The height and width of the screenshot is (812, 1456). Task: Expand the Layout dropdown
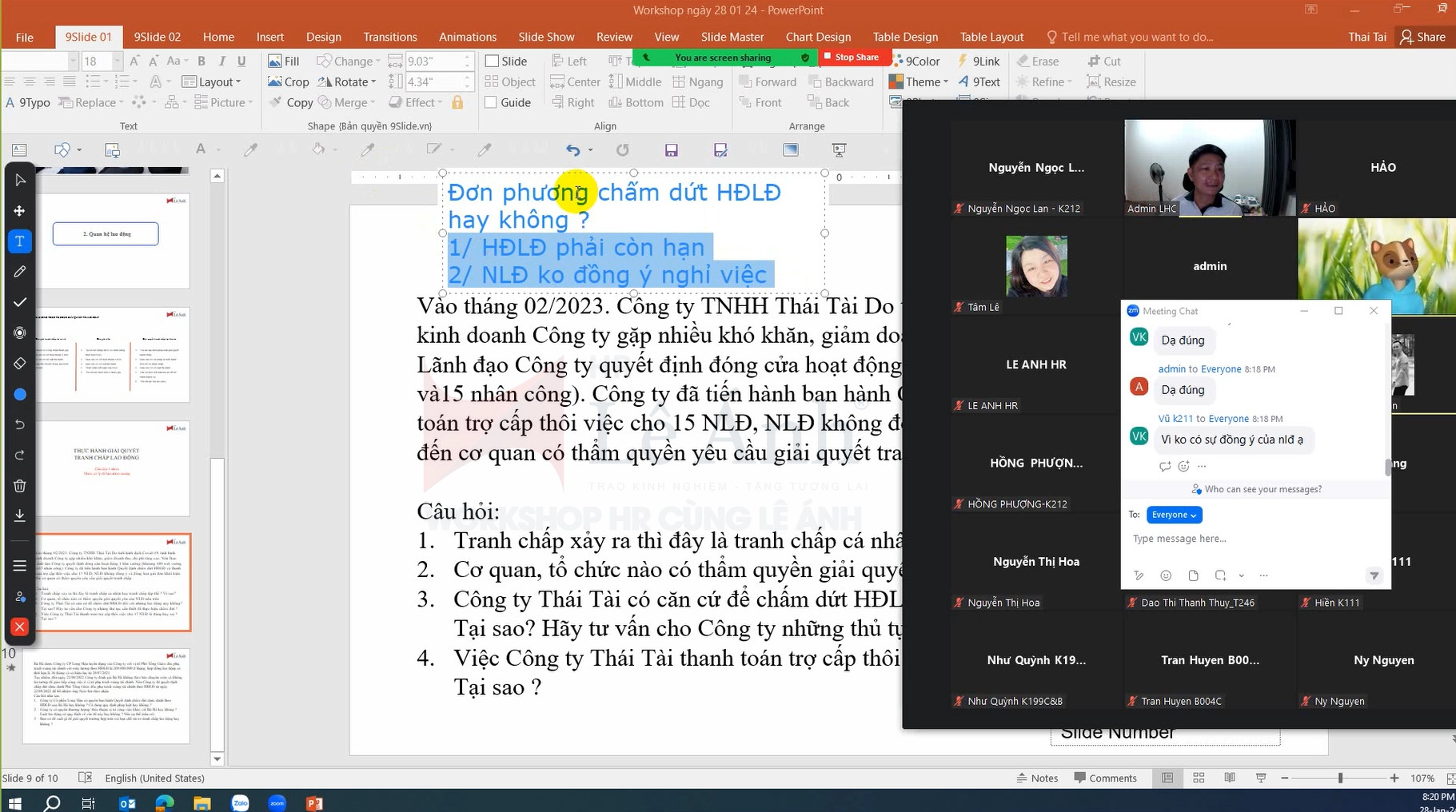point(213,82)
